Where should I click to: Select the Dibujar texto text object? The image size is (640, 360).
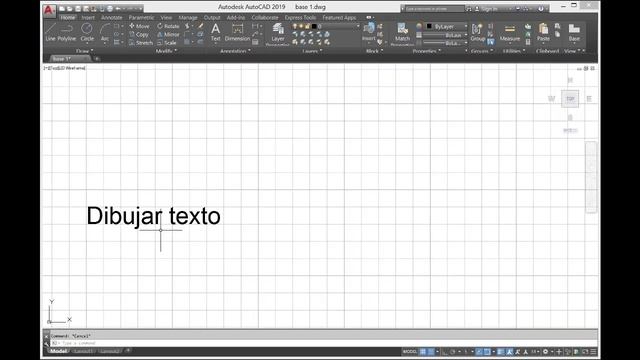[x=153, y=216]
